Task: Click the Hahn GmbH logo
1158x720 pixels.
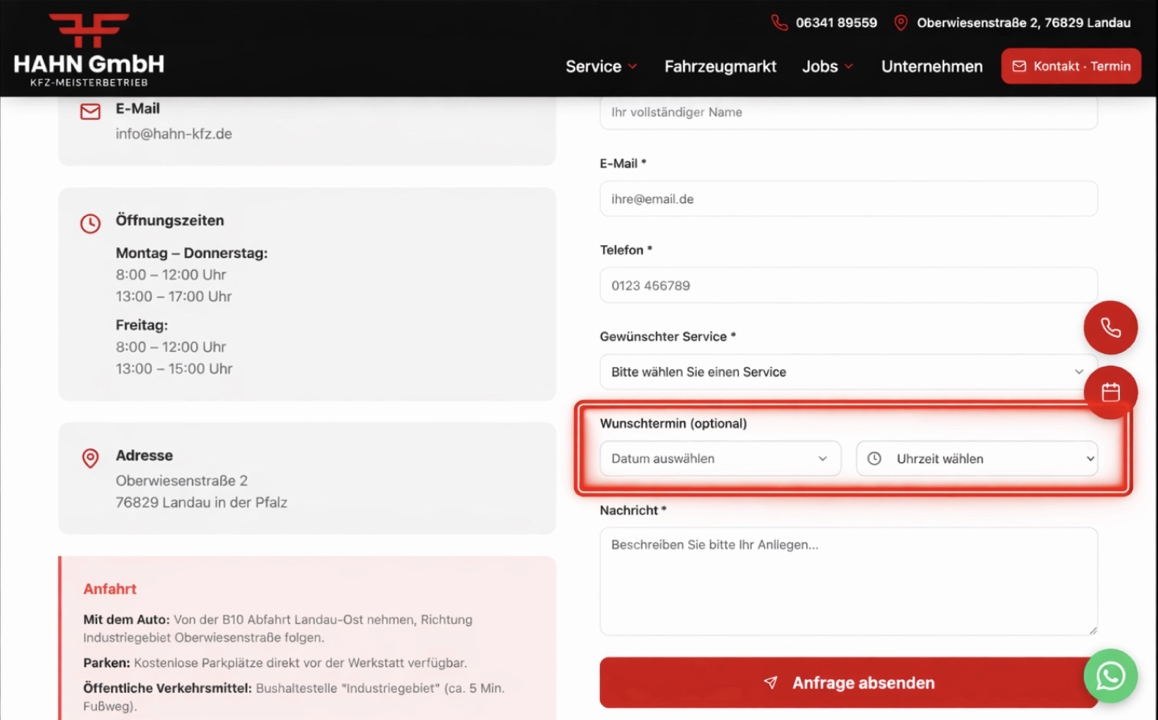Action: coord(88,48)
